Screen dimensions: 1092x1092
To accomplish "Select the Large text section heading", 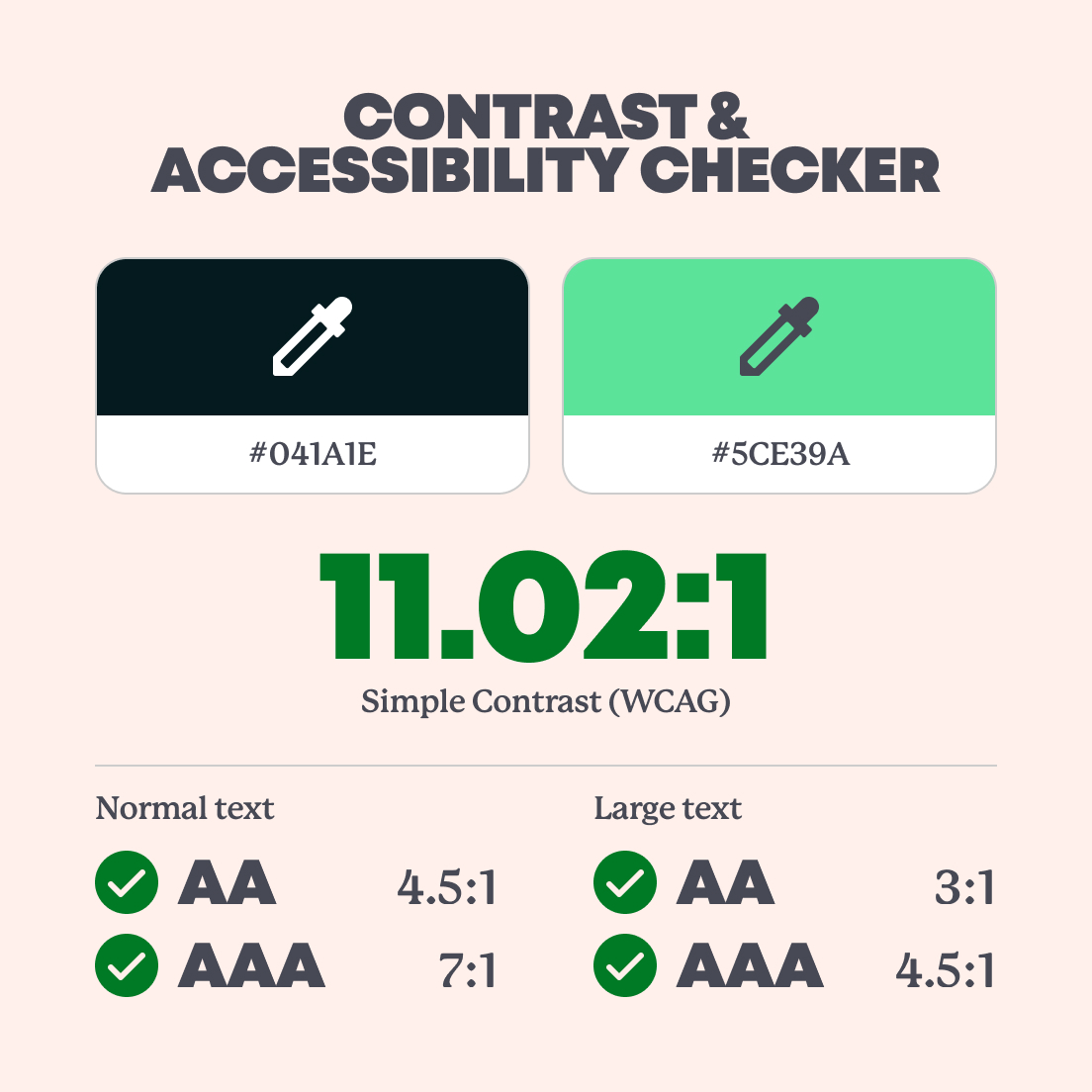I will coord(668,809).
